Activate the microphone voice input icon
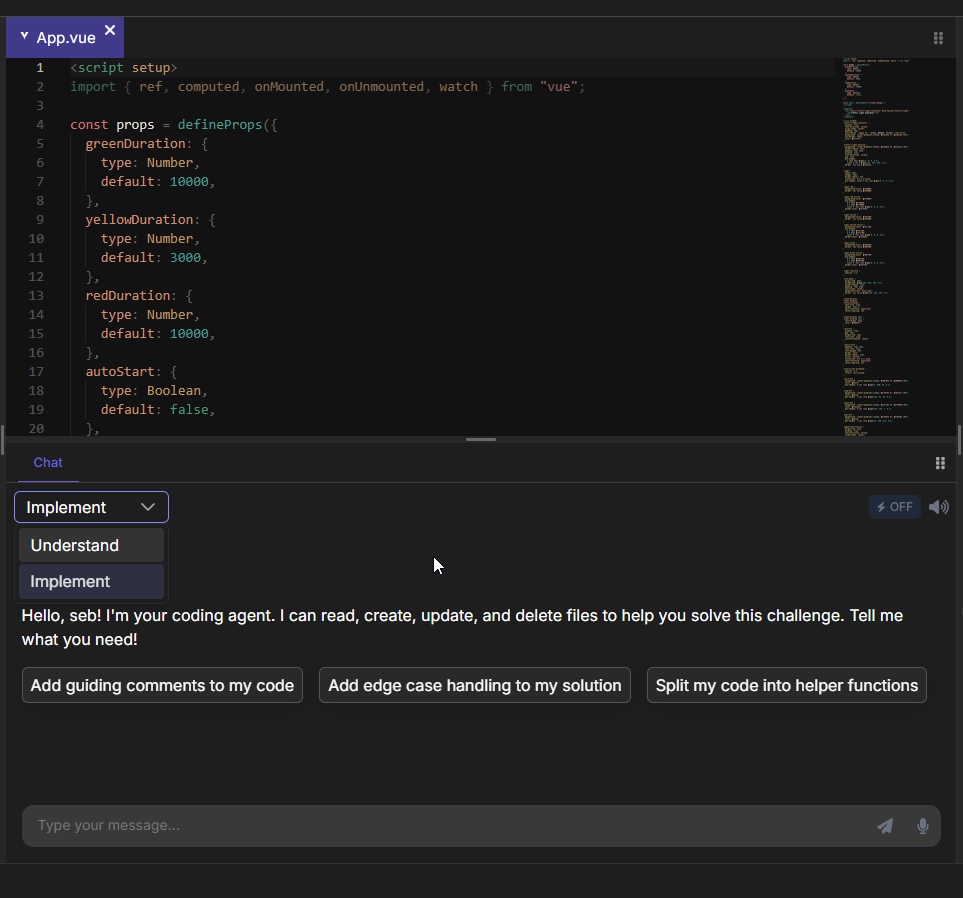Image resolution: width=963 pixels, height=898 pixels. pos(922,826)
